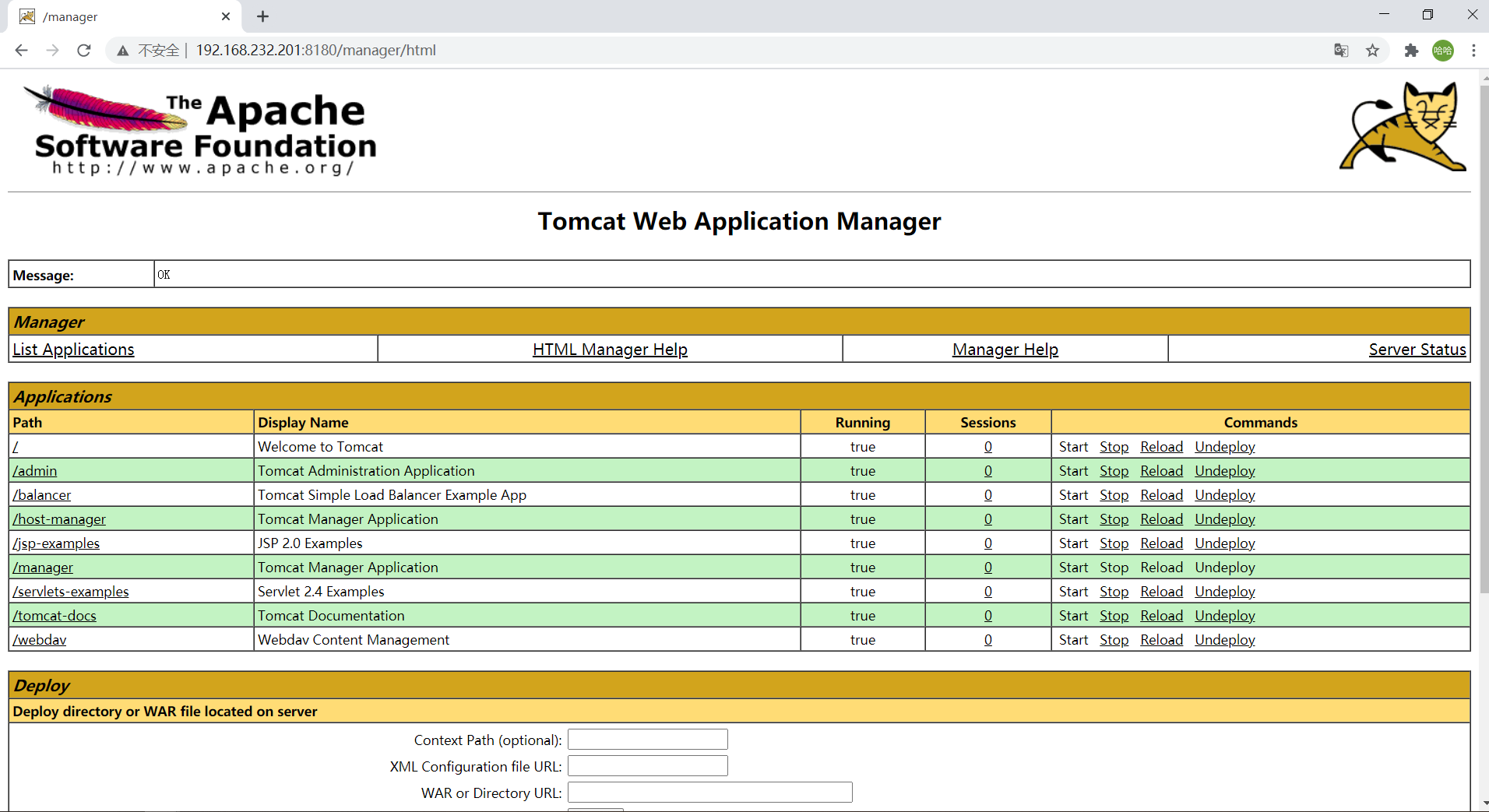Stop the /host-manager application
The width and height of the screenshot is (1489, 812).
(x=1114, y=519)
